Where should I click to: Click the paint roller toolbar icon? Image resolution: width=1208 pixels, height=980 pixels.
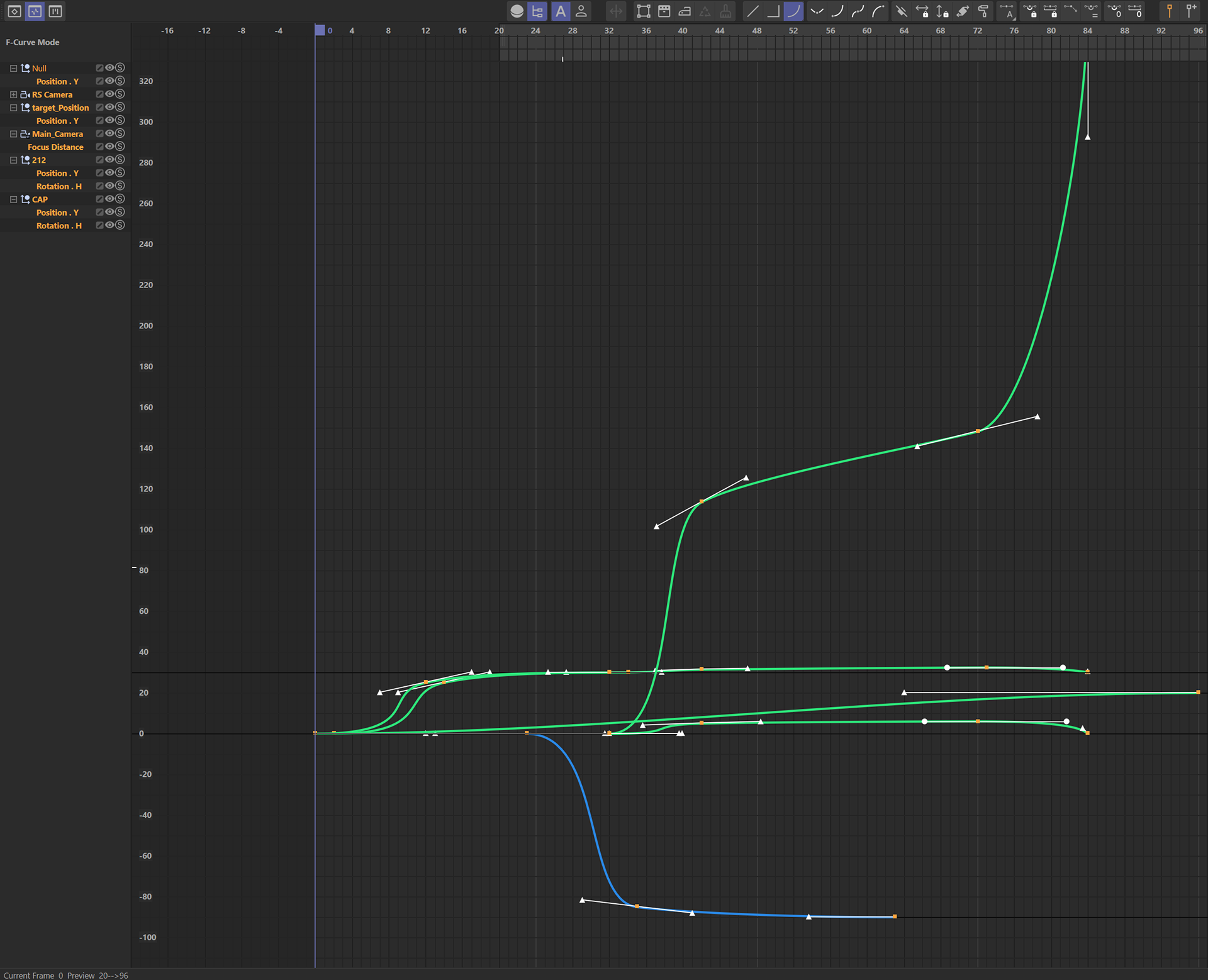983,11
